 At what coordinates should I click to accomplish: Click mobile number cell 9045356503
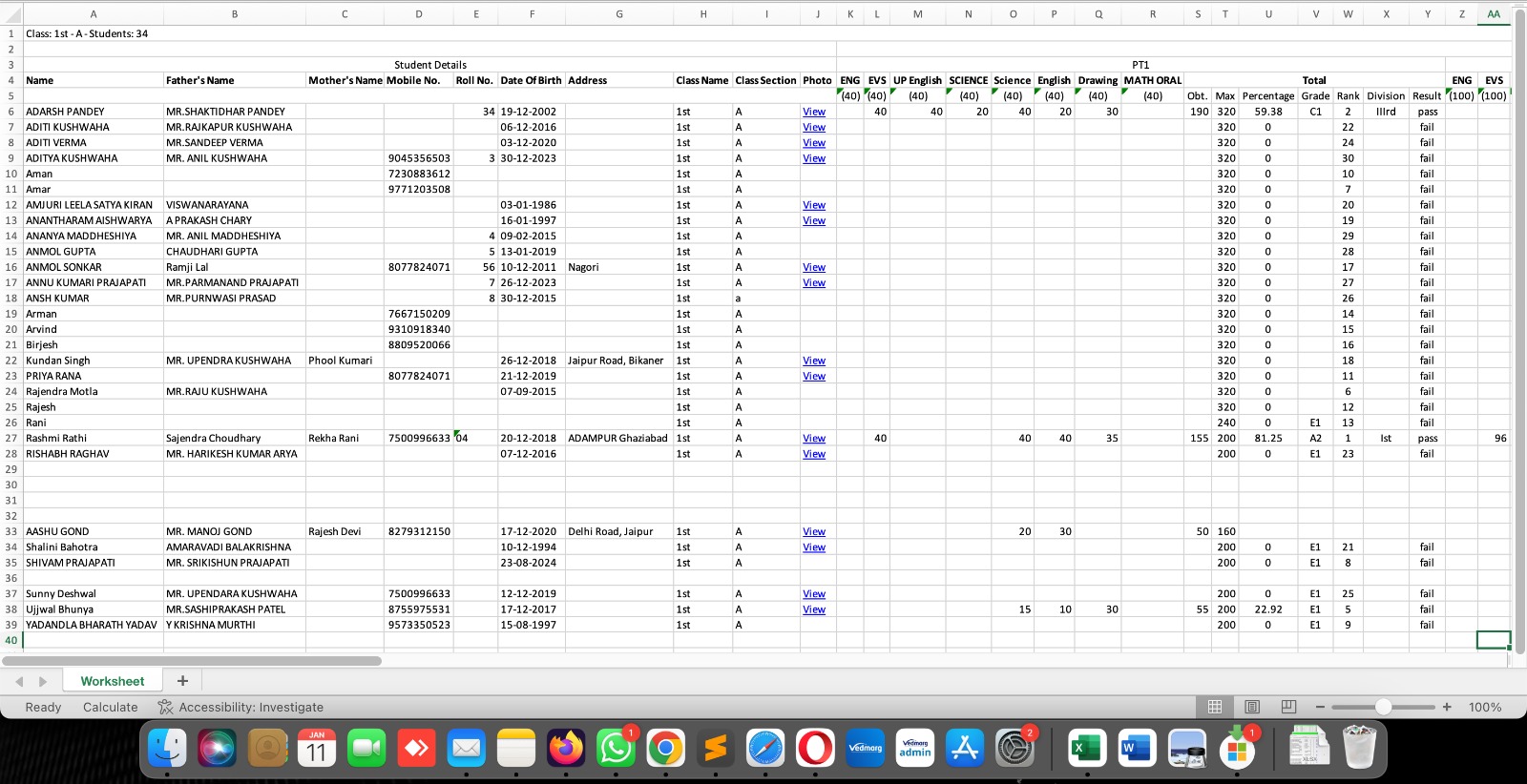tap(419, 158)
